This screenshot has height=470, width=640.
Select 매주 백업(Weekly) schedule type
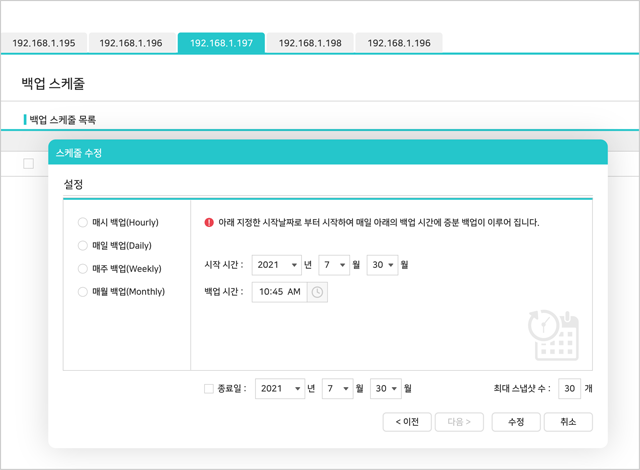pyautogui.click(x=83, y=269)
